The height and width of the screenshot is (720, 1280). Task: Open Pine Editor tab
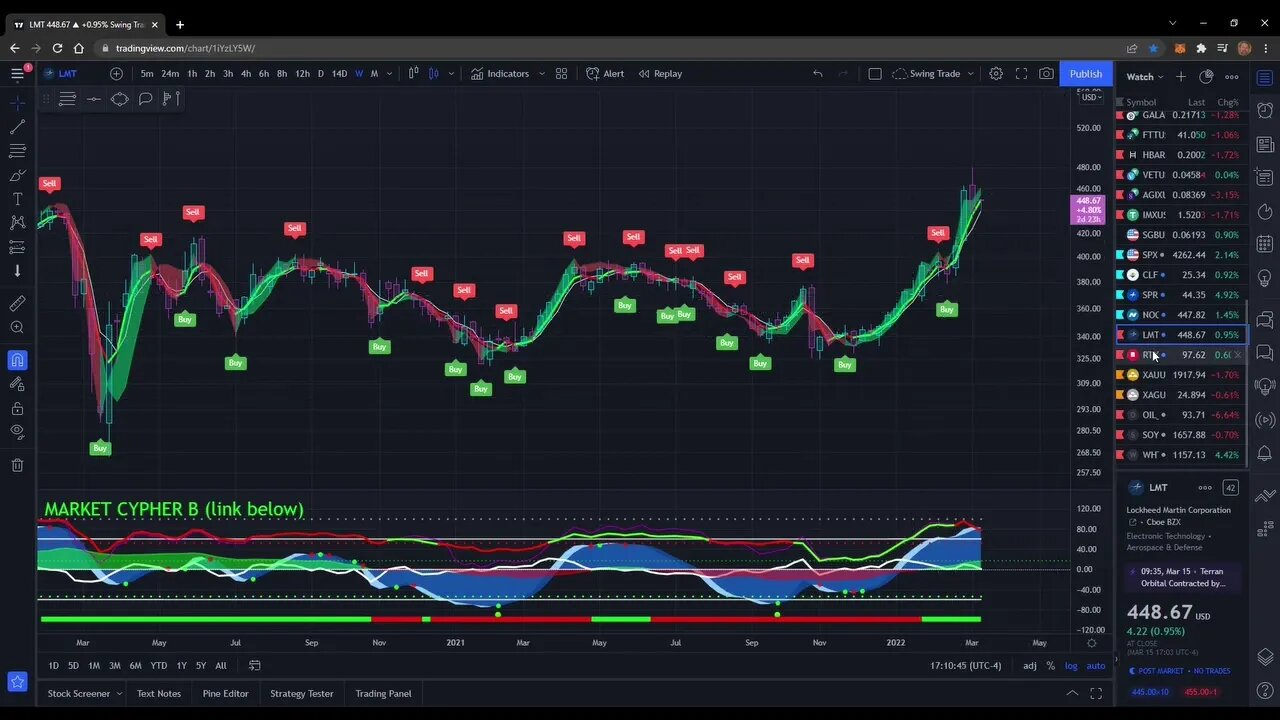click(225, 693)
